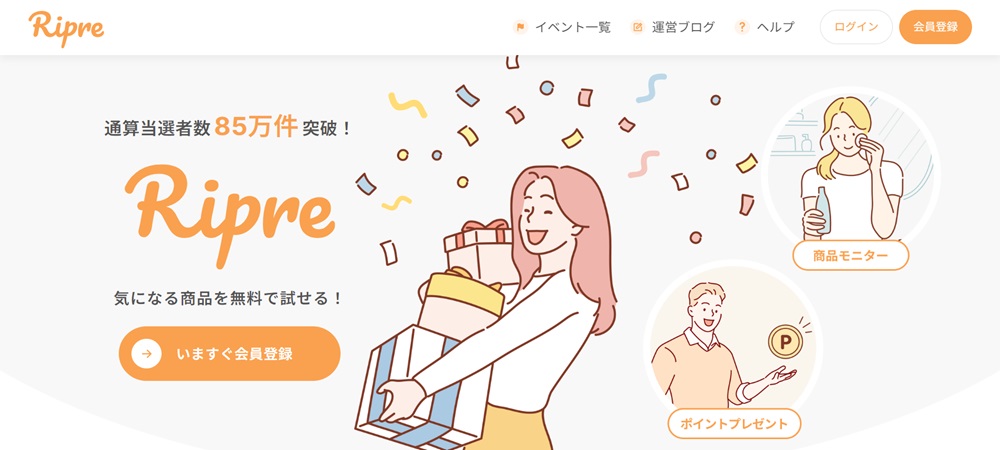Screen dimensions: 1000x450
Task: Click the 通算当選者数 85万件 突破 text
Action: (228, 127)
